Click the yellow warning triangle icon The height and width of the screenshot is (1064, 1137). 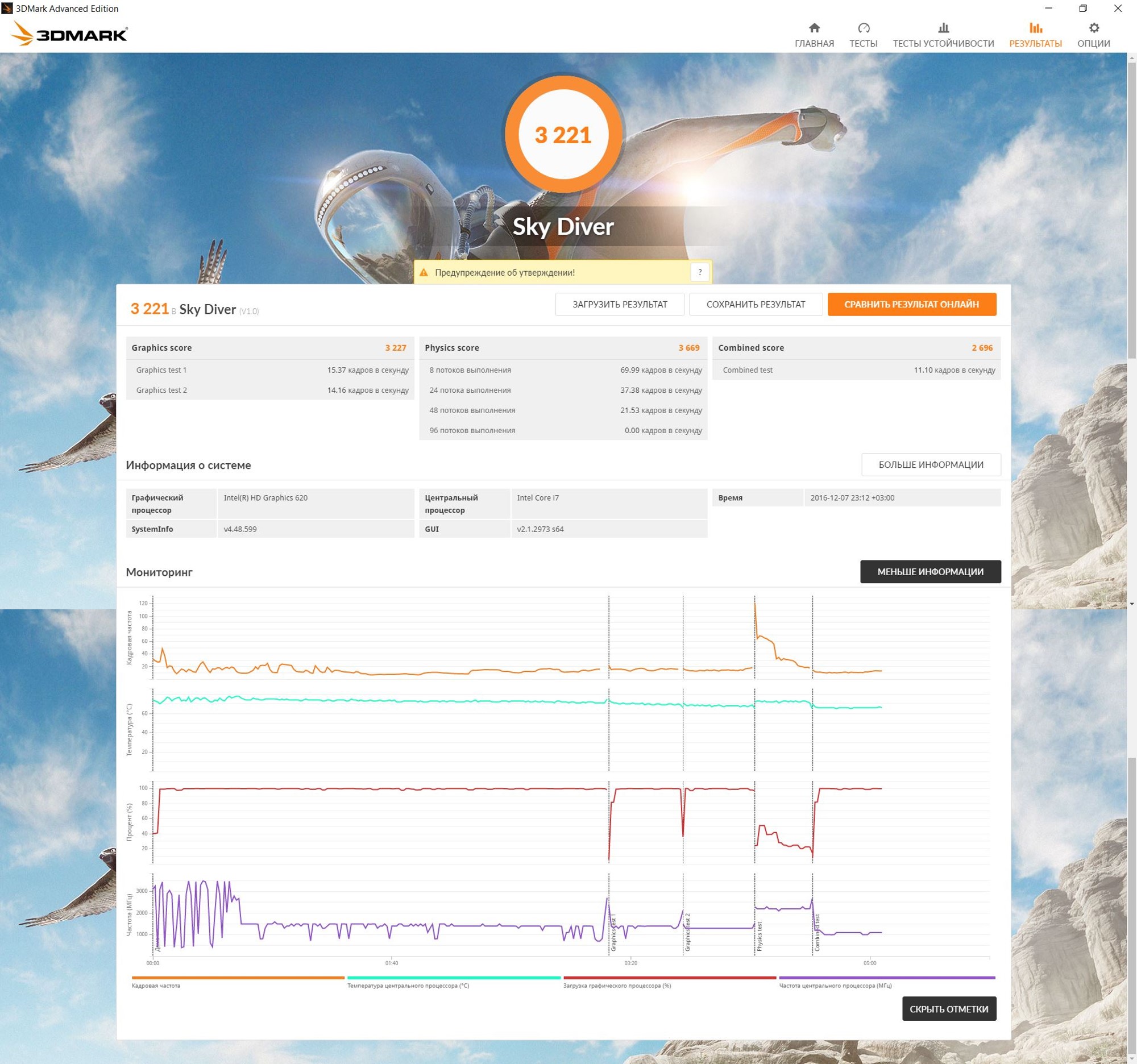point(424,273)
